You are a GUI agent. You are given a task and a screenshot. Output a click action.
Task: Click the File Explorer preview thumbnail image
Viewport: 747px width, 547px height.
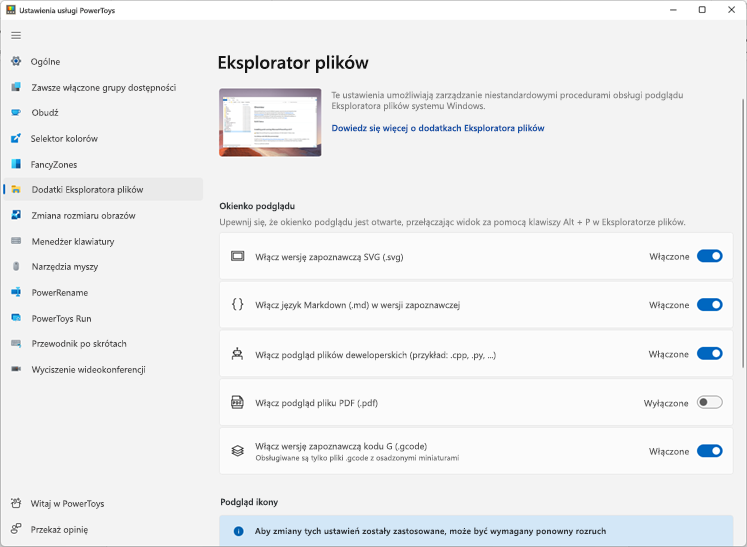270,122
